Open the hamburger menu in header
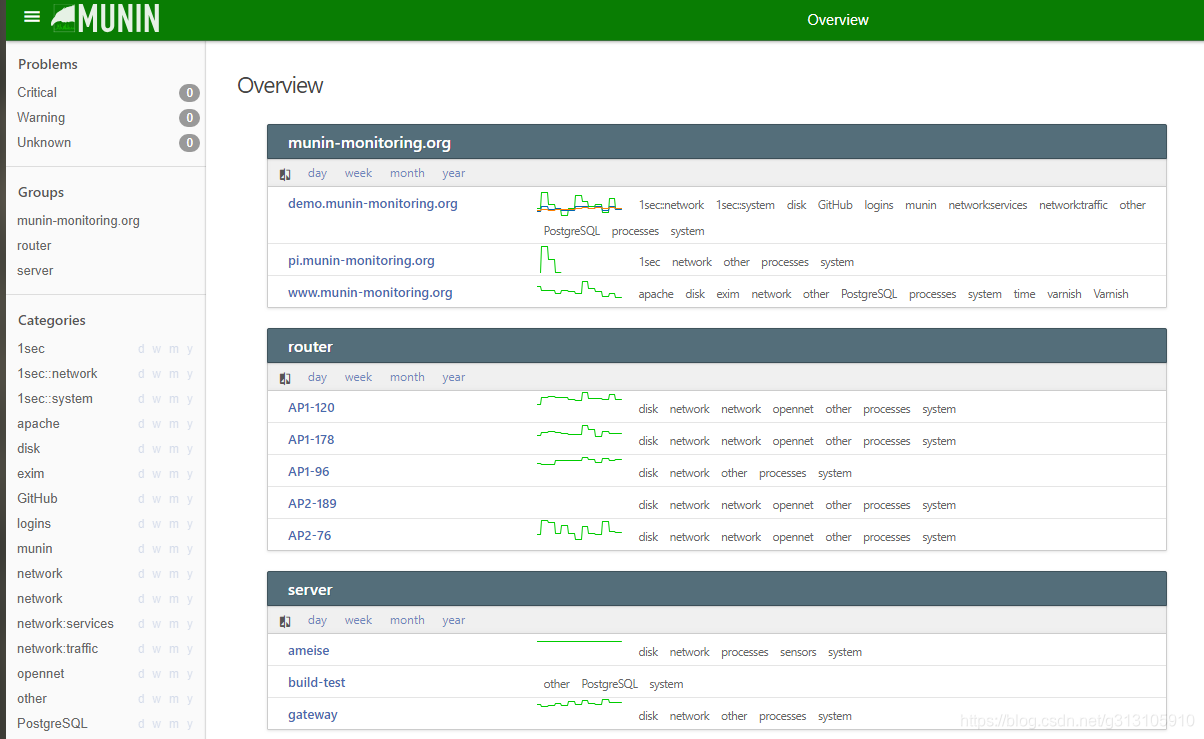This screenshot has width=1204, height=739. point(32,17)
